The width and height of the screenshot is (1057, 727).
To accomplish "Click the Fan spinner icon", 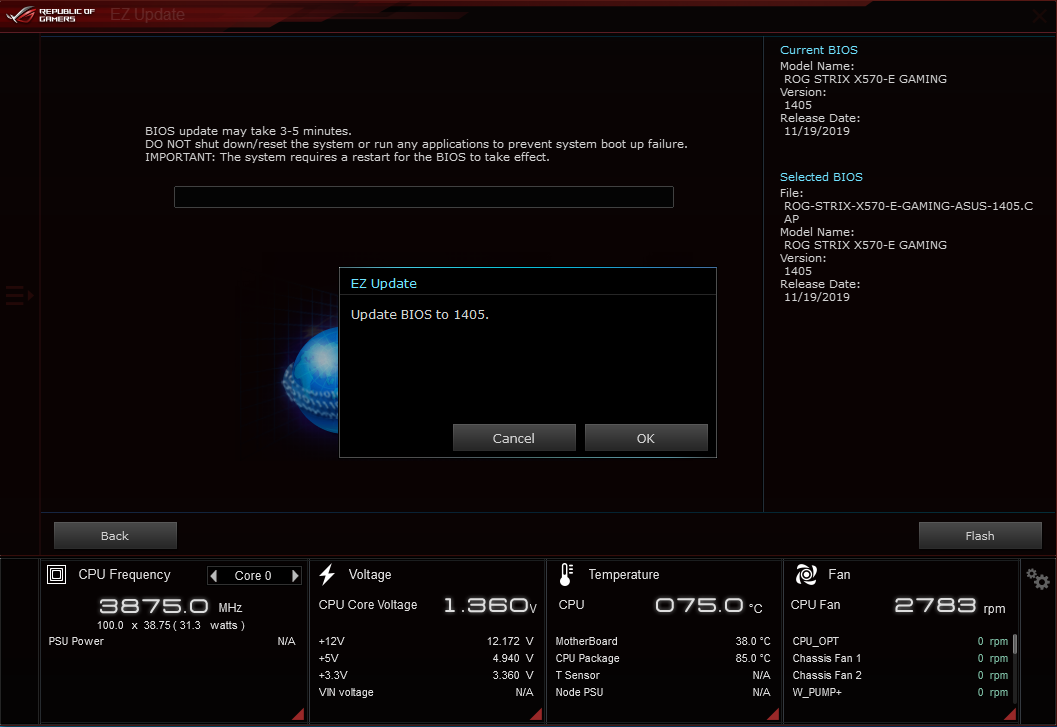I will (x=806, y=575).
